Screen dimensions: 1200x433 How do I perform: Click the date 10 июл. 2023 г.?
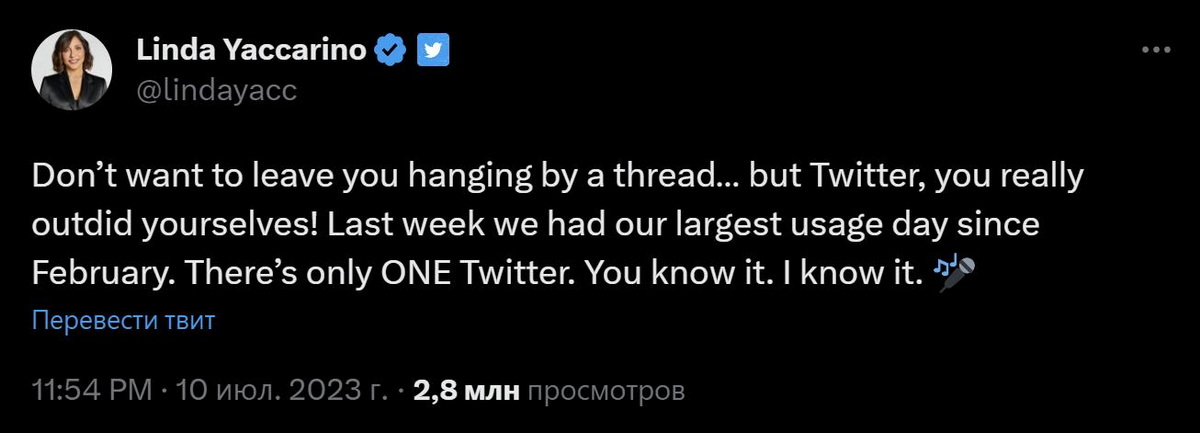pos(281,390)
